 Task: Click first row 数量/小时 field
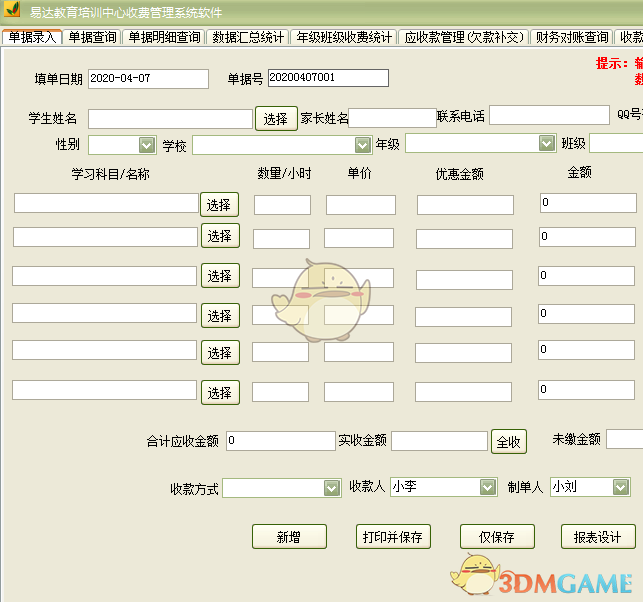pos(282,205)
